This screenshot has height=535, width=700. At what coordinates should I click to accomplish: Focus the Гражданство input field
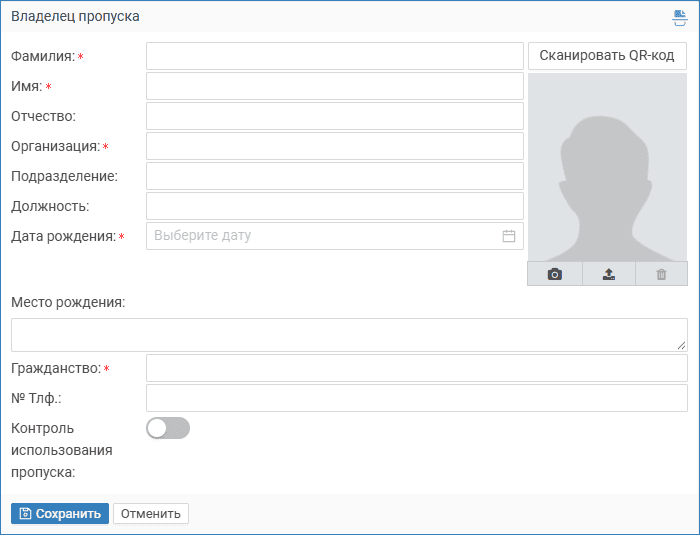417,368
